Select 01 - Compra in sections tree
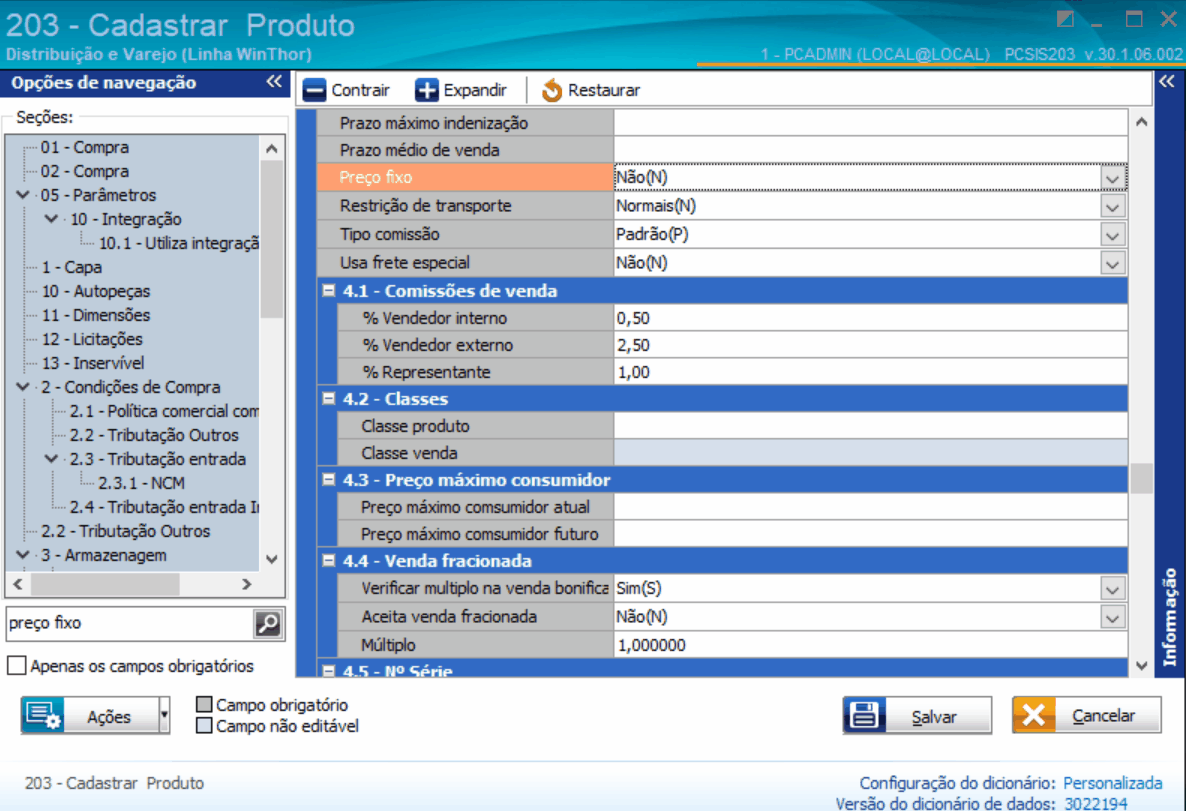 (x=85, y=147)
